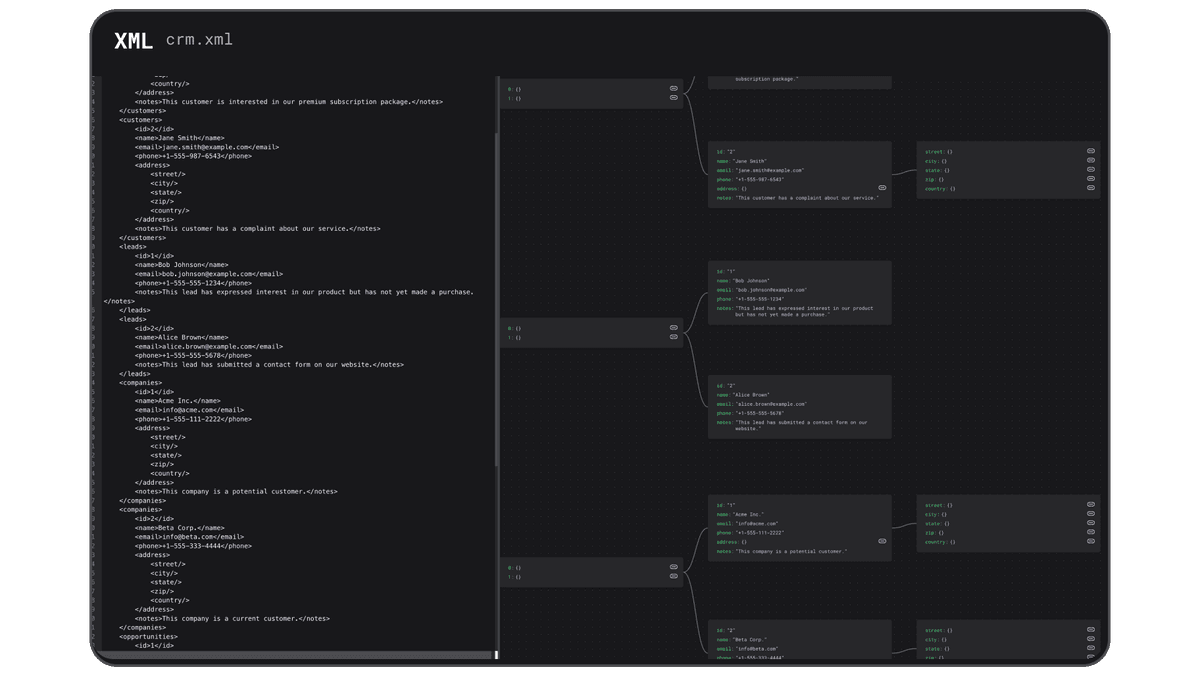
Task: Click the expand icon beside state in Acme's address node
Action: coord(1090,523)
